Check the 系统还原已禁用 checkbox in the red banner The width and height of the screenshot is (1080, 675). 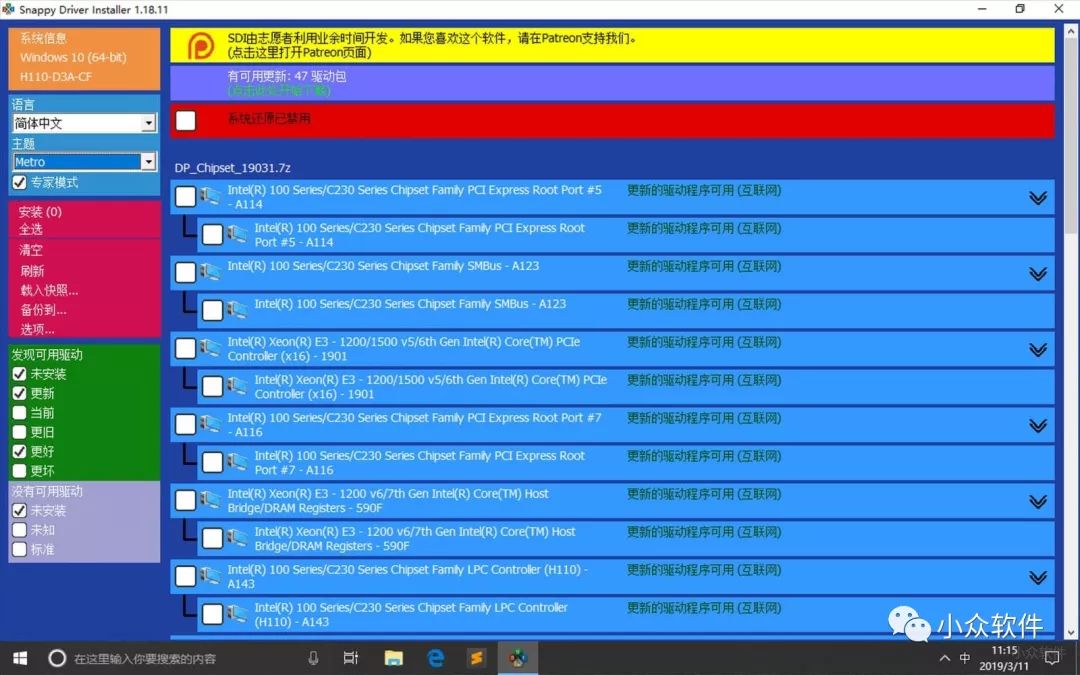coord(186,119)
